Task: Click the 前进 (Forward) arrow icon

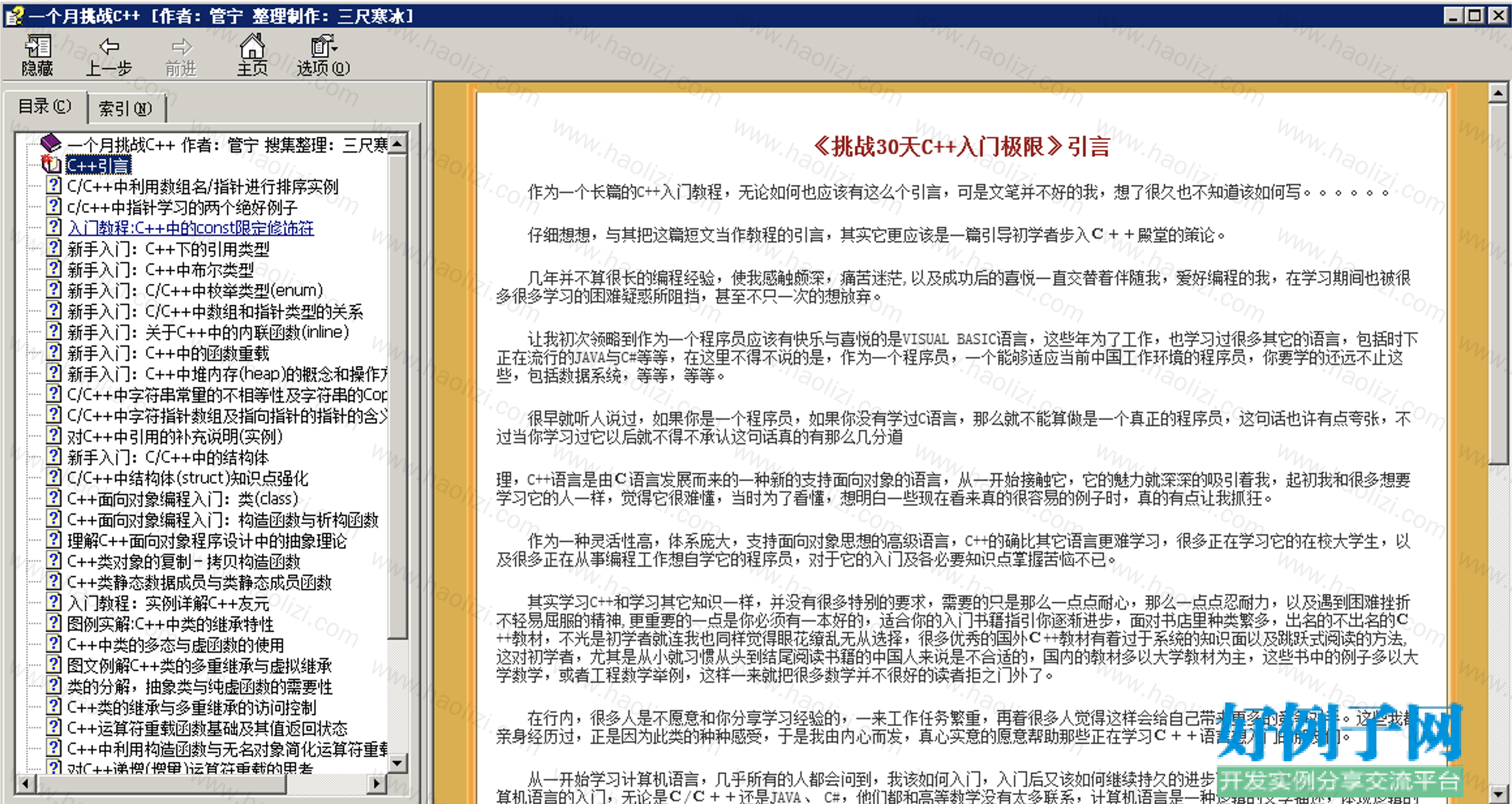Action: click(x=181, y=46)
